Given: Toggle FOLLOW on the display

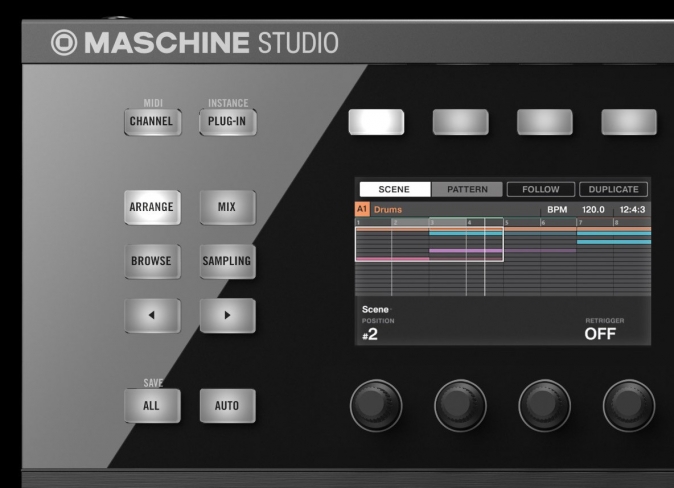Looking at the screenshot, I should pos(541,189).
